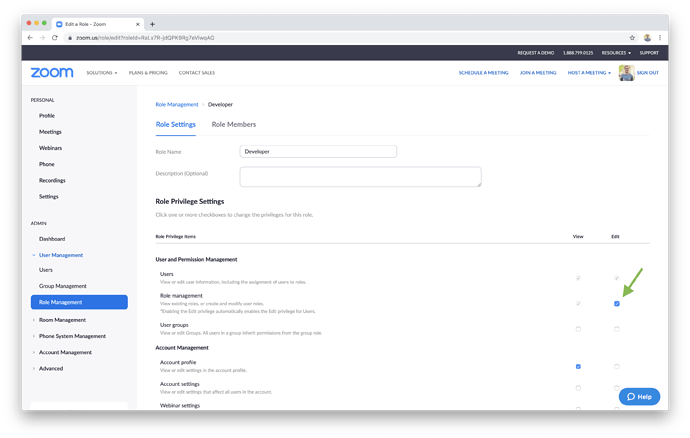
Task: Open the Resources dropdown
Action: pos(616,53)
